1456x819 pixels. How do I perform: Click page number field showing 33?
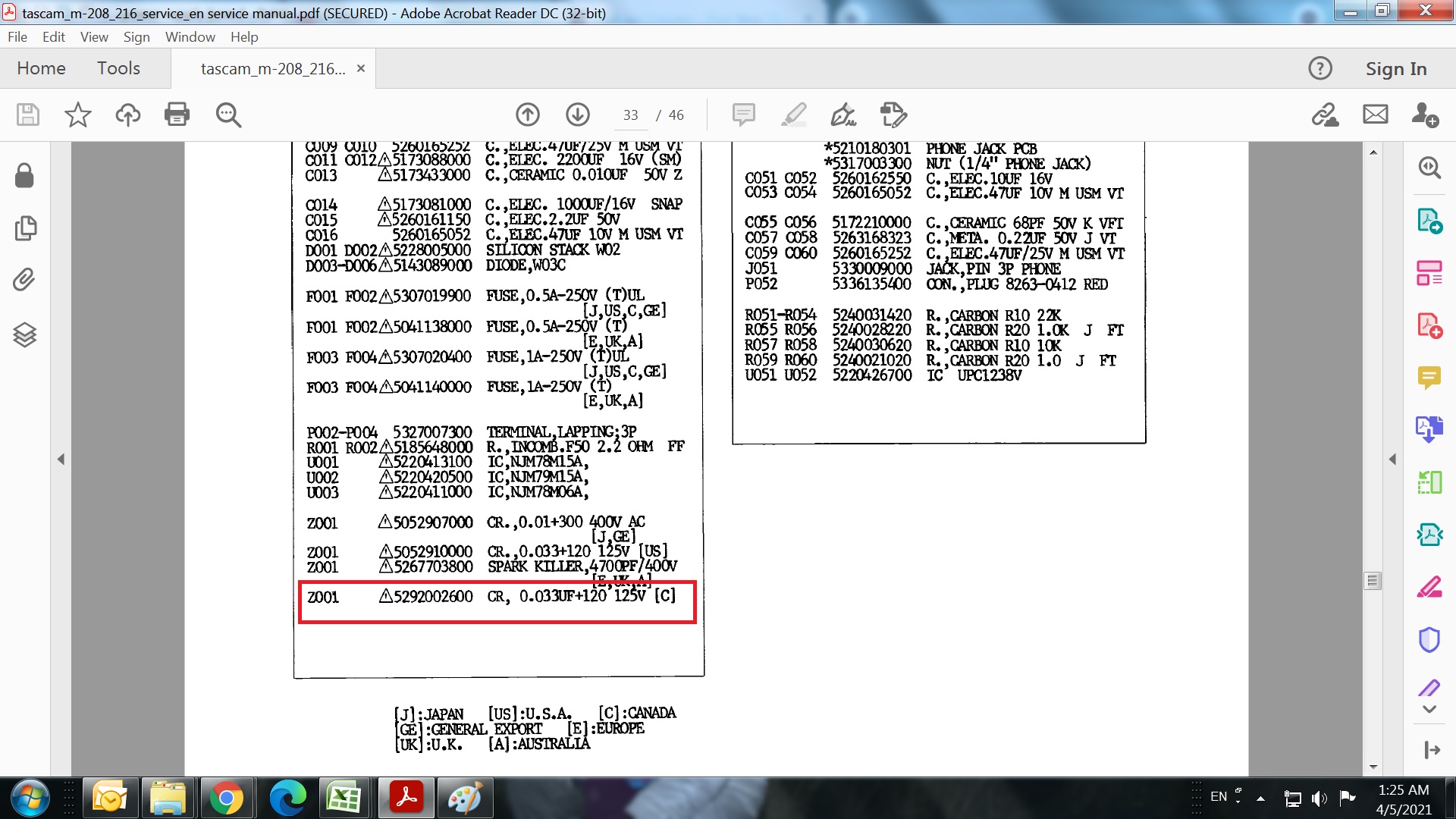tap(630, 115)
